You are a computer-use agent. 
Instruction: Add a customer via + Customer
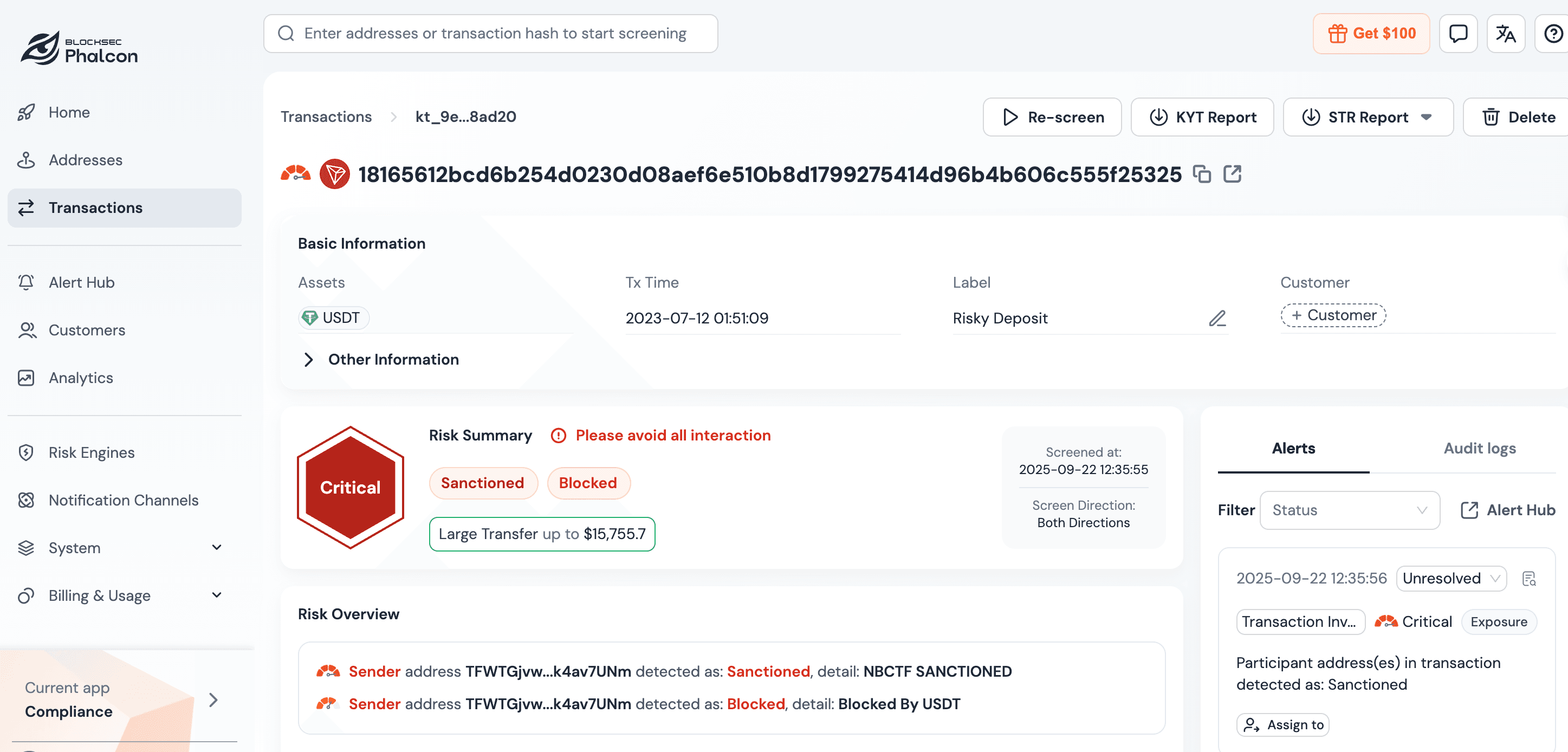point(1333,315)
